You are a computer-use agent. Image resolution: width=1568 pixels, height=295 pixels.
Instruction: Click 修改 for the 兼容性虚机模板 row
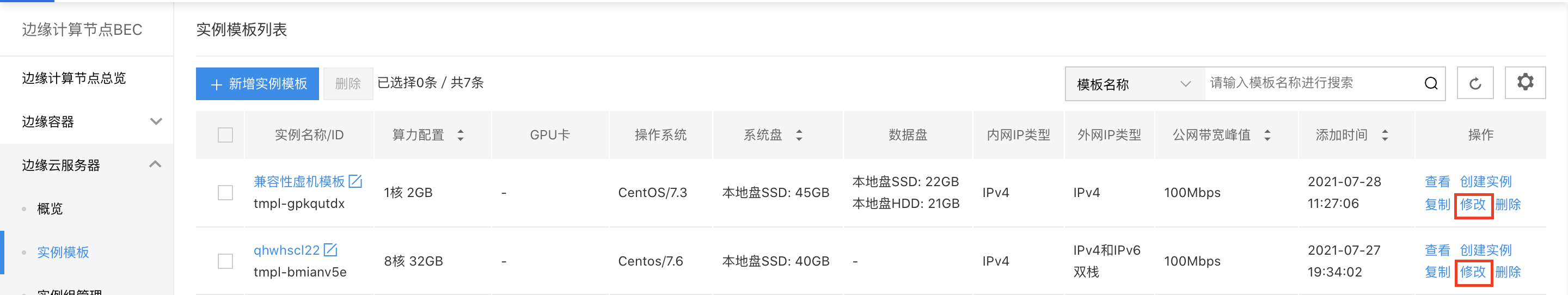click(1472, 204)
